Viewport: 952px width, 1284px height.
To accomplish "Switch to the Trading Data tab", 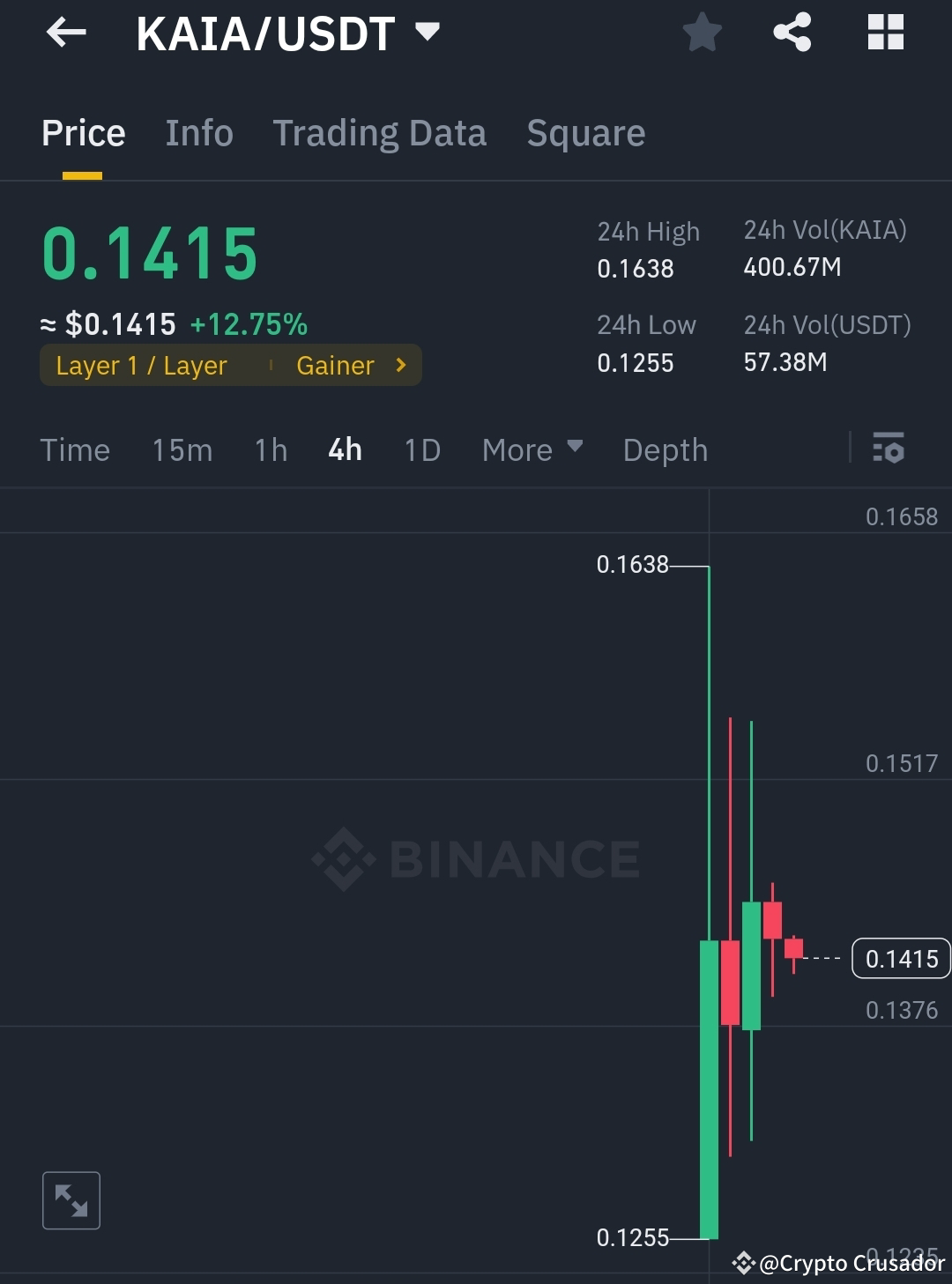I will pyautogui.click(x=380, y=132).
